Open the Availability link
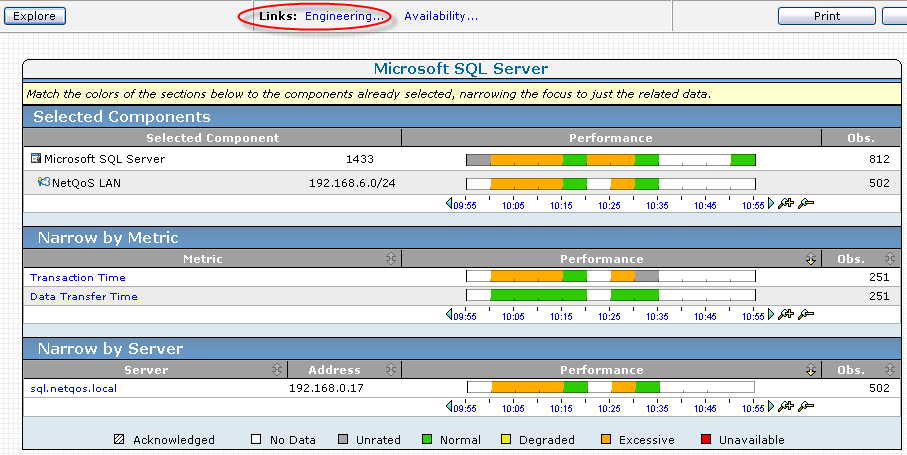Screen dimensions: 907x455 pos(441,16)
